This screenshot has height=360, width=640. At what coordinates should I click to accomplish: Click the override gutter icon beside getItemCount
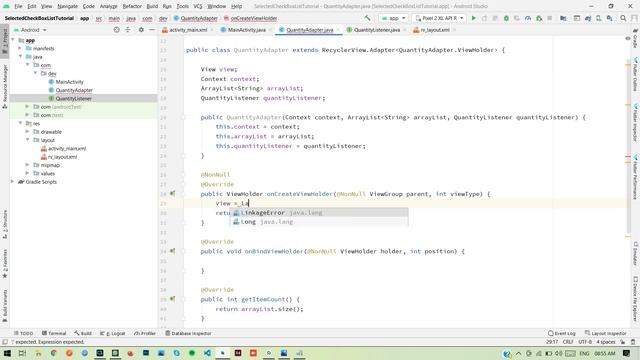click(x=173, y=299)
